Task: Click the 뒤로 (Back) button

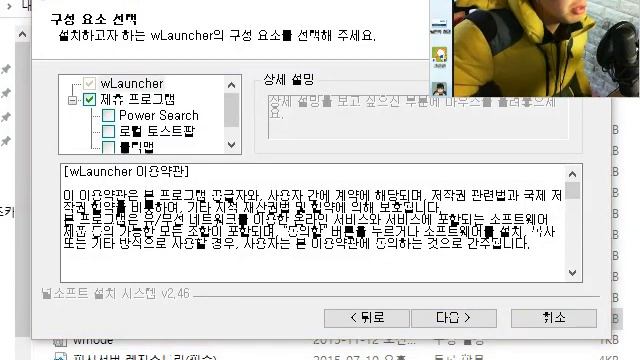Action: click(x=367, y=318)
